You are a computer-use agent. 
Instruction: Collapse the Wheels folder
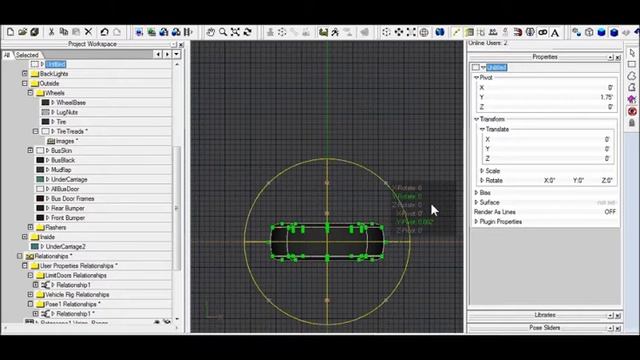click(x=31, y=93)
